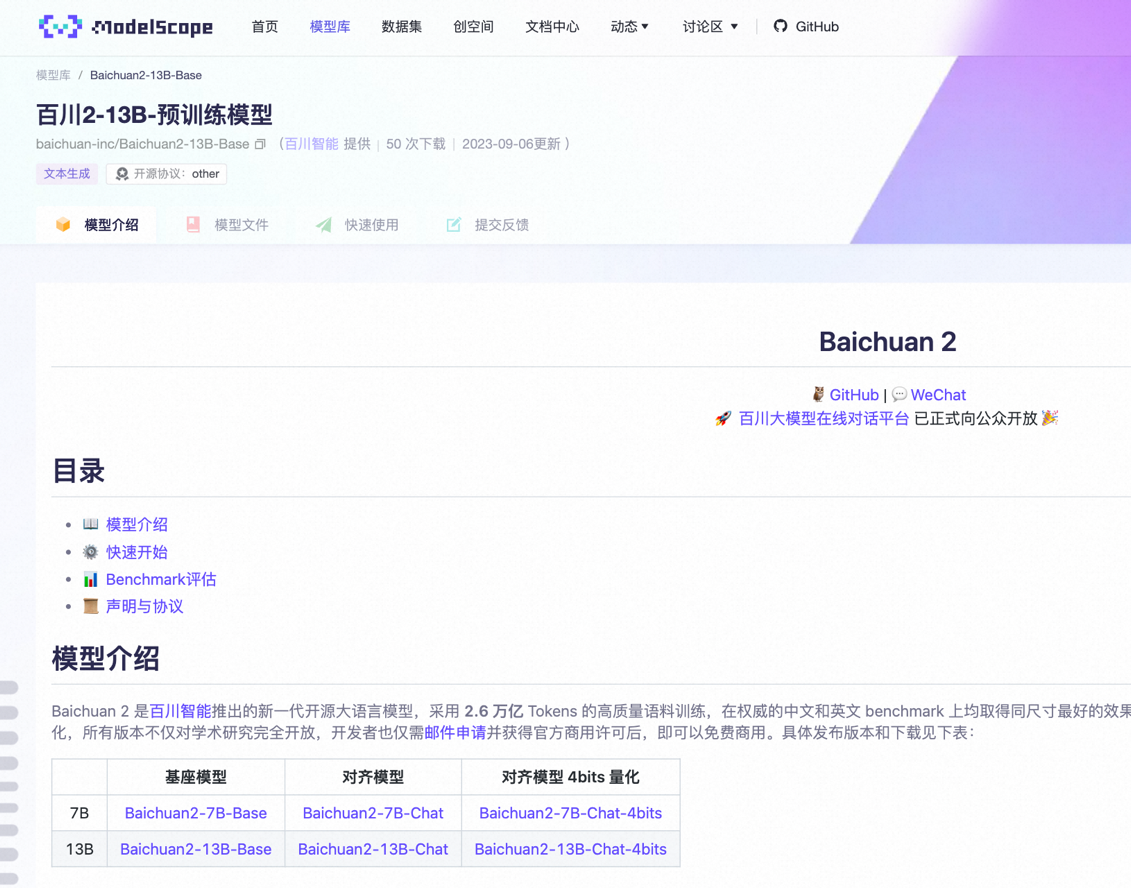Expand the 讨论区 dropdown menu

[710, 27]
